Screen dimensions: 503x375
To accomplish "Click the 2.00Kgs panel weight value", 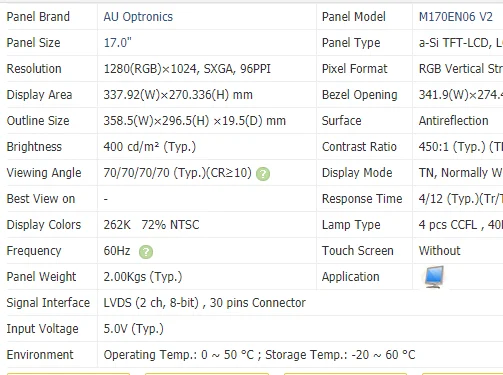I will (x=143, y=277).
